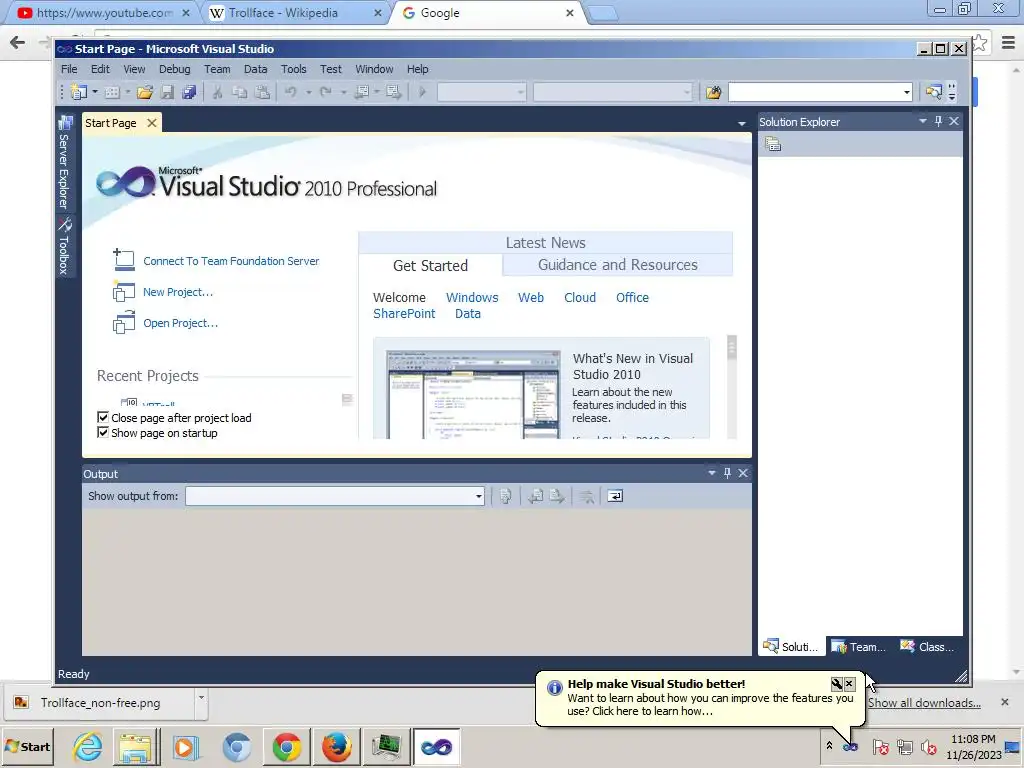
Task: Pin the Output panel
Action: (728, 473)
